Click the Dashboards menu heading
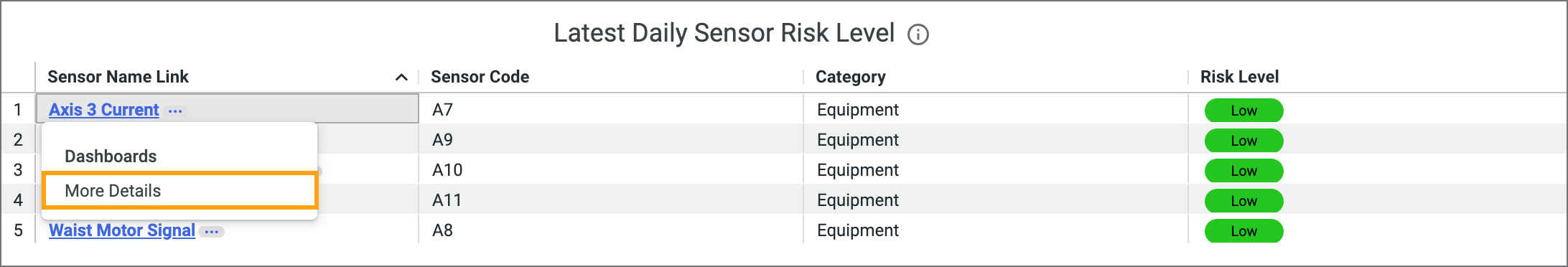 click(x=111, y=156)
